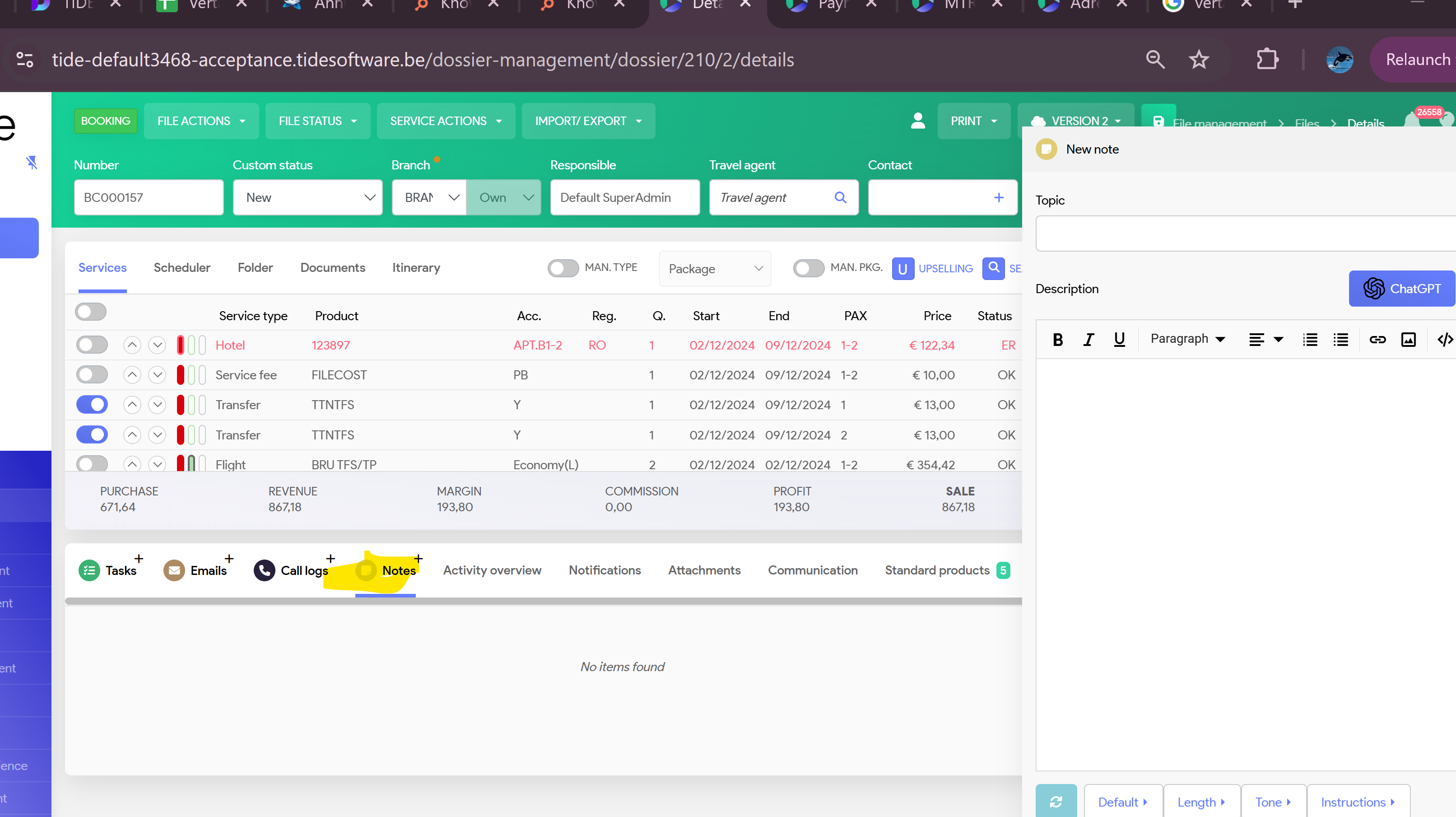Click the Bold formatting icon
The image size is (1456, 817).
pos(1057,339)
